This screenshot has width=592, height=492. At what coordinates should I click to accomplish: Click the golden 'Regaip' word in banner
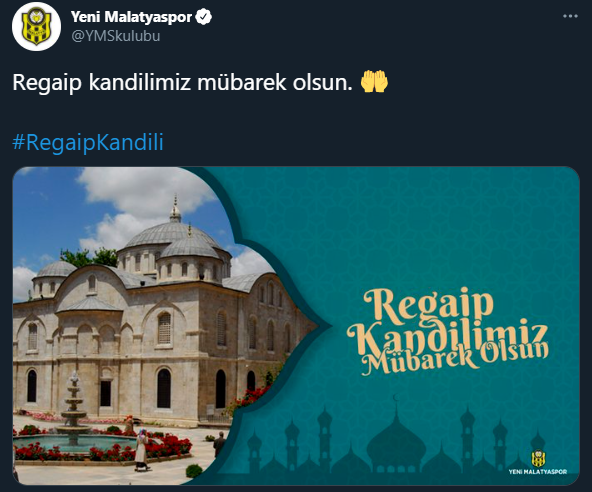coord(428,307)
